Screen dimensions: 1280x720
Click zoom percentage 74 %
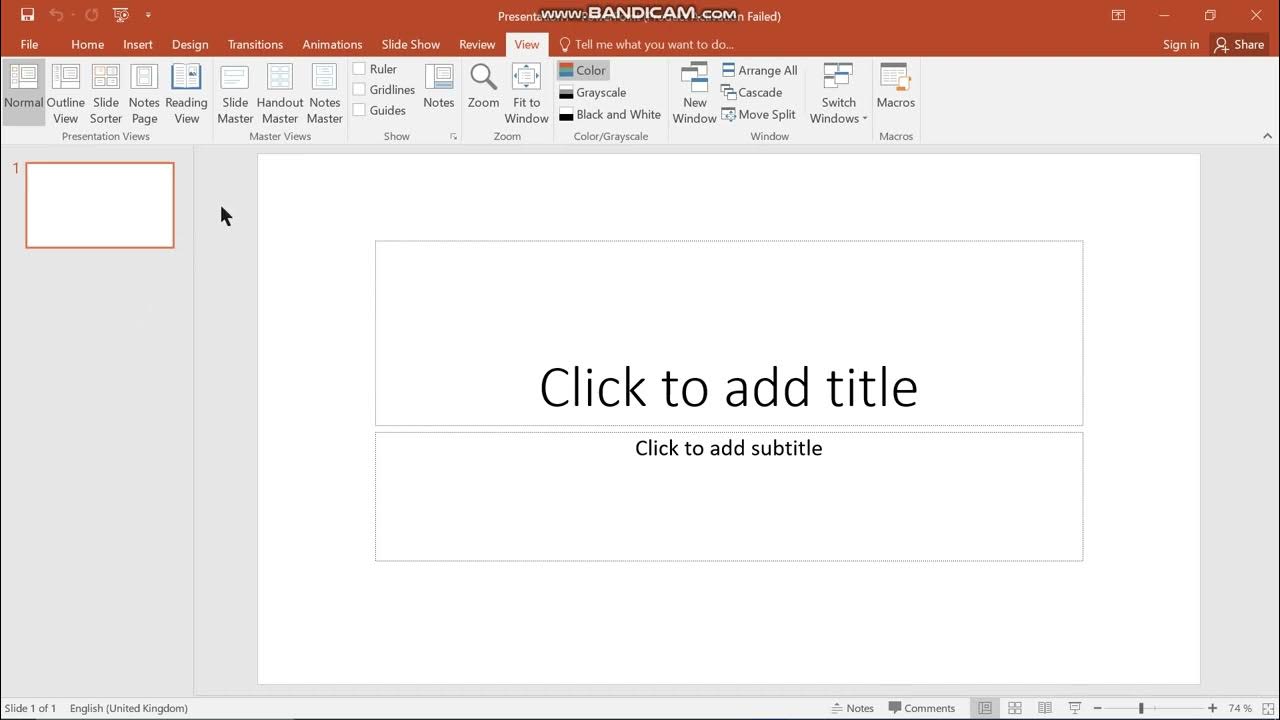[1240, 708]
